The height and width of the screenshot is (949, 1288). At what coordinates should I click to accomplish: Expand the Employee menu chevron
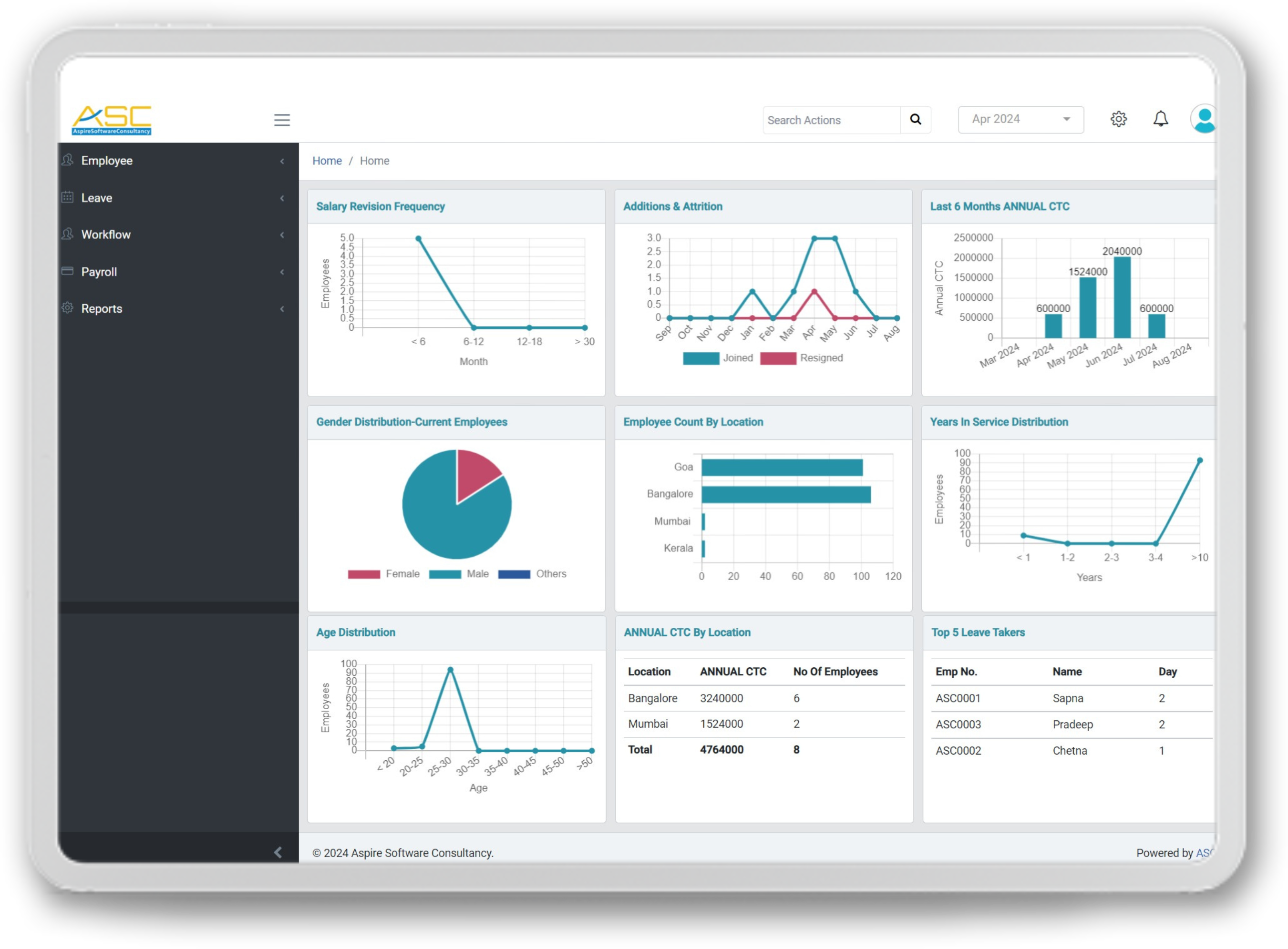point(282,162)
